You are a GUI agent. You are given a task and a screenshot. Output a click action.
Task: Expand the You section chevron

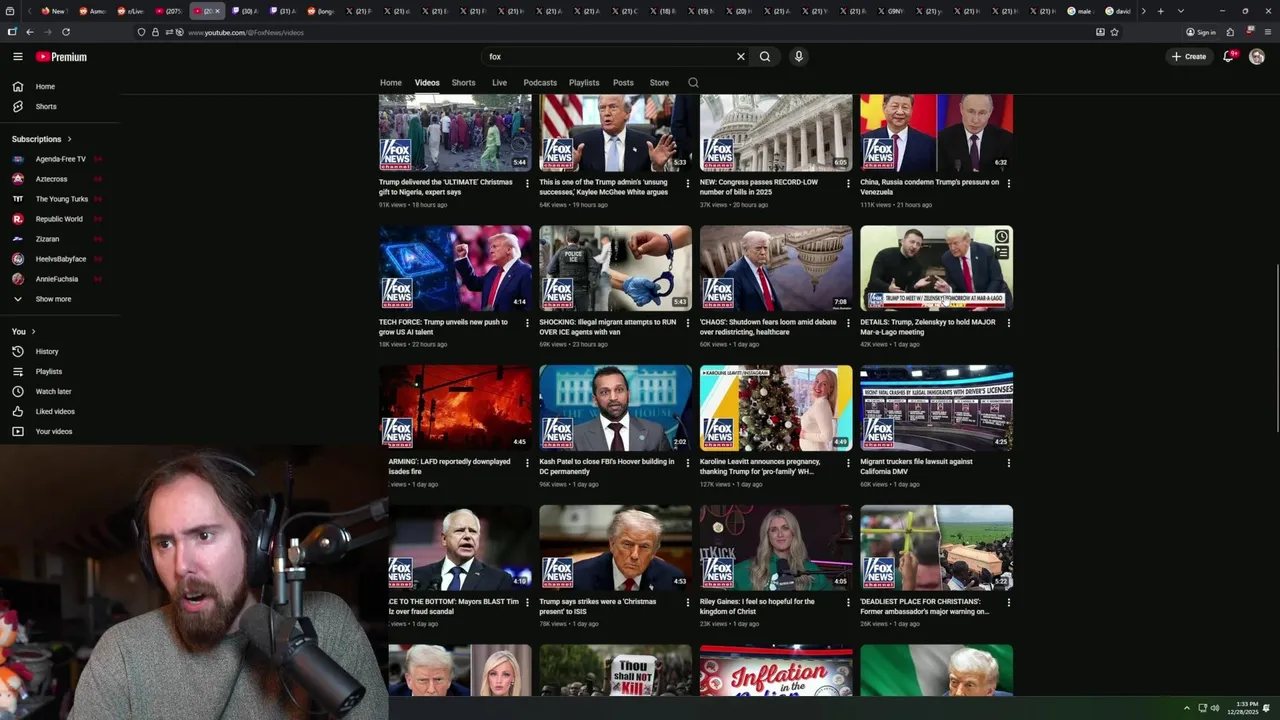pos(33,332)
